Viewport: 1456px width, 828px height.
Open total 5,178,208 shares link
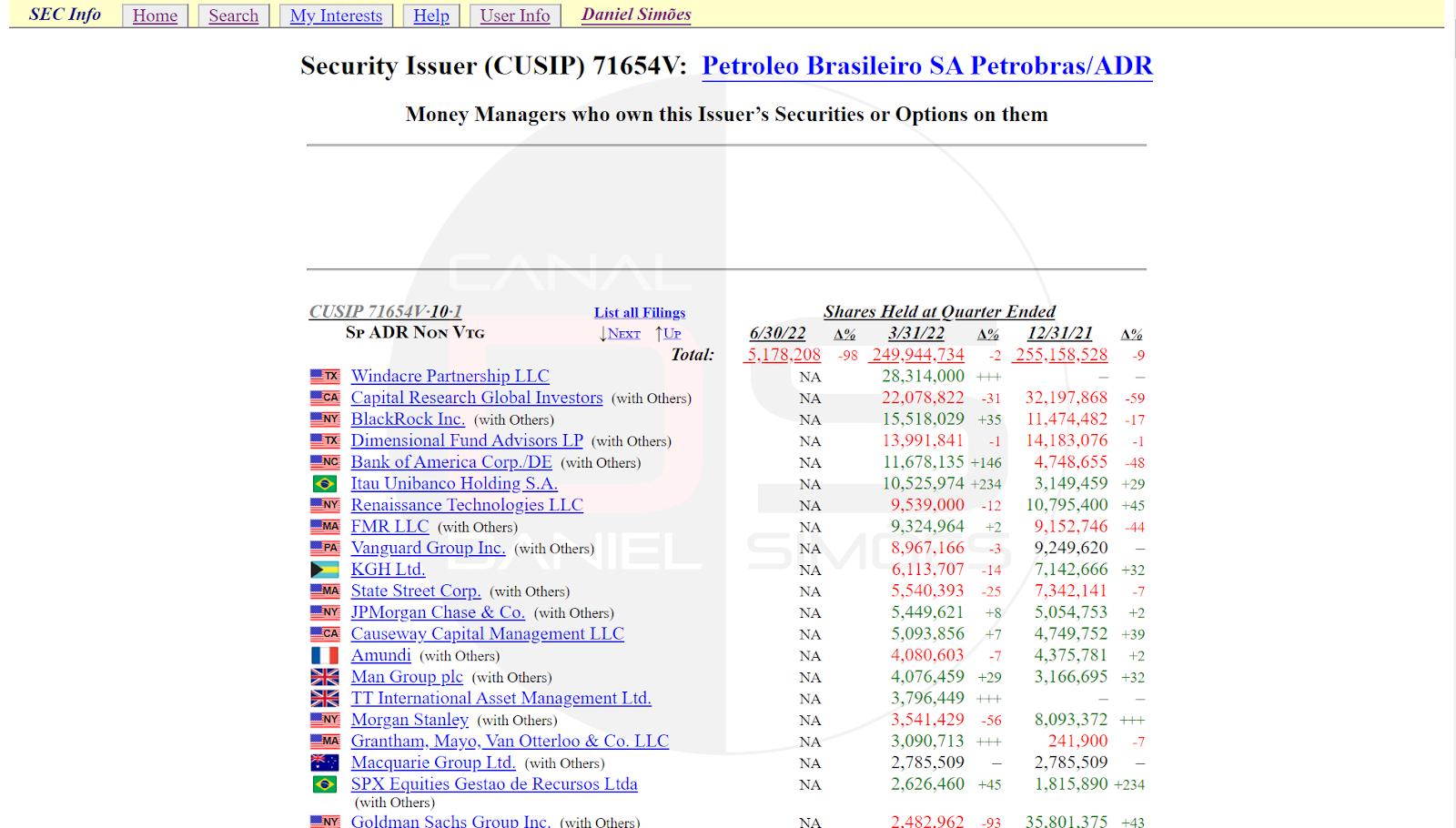pyautogui.click(x=783, y=355)
